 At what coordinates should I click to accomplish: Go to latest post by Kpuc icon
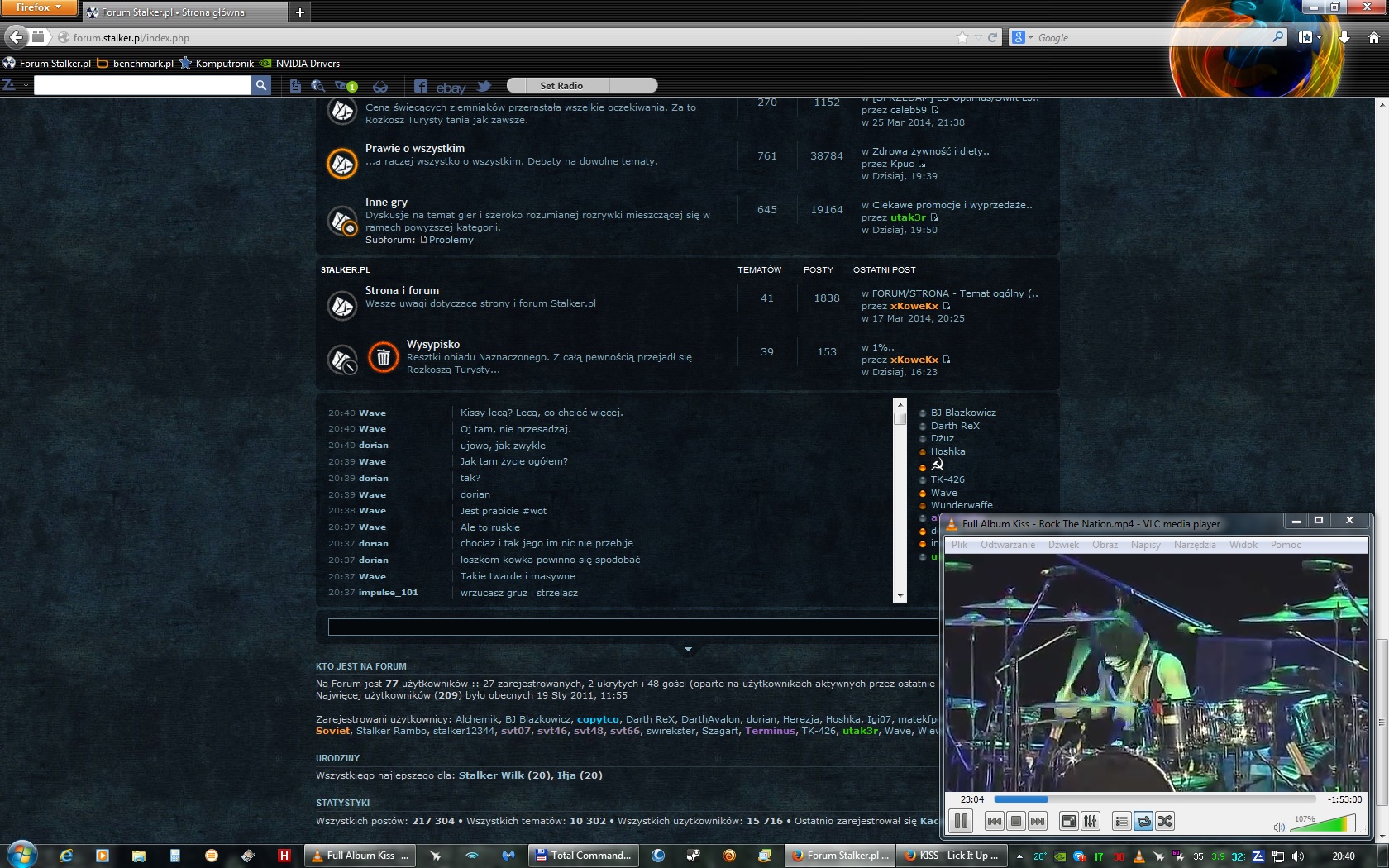click(922, 164)
